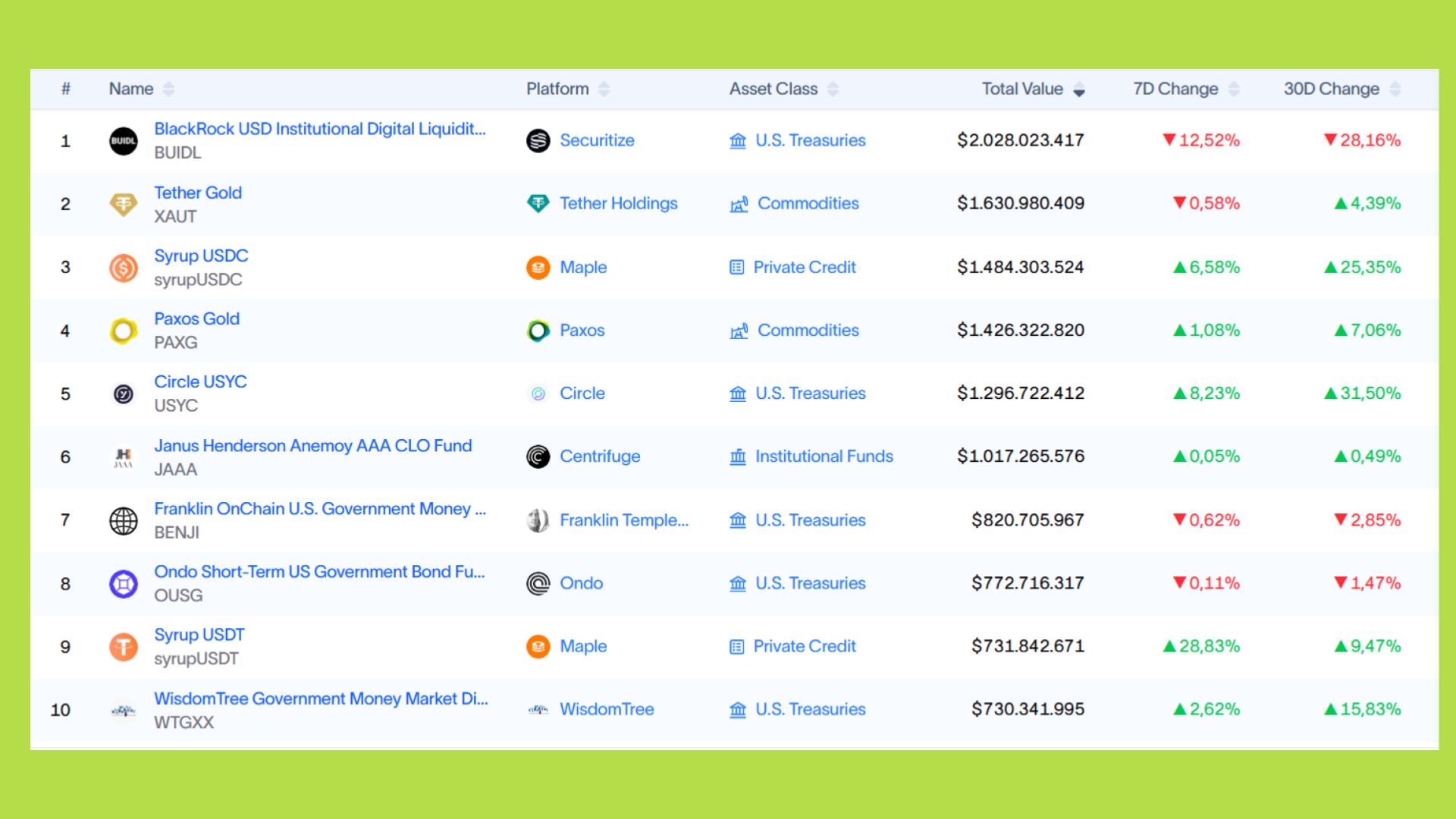
Task: Open BlackRock USD Institutional Digital Liquidity link
Action: [x=319, y=129]
